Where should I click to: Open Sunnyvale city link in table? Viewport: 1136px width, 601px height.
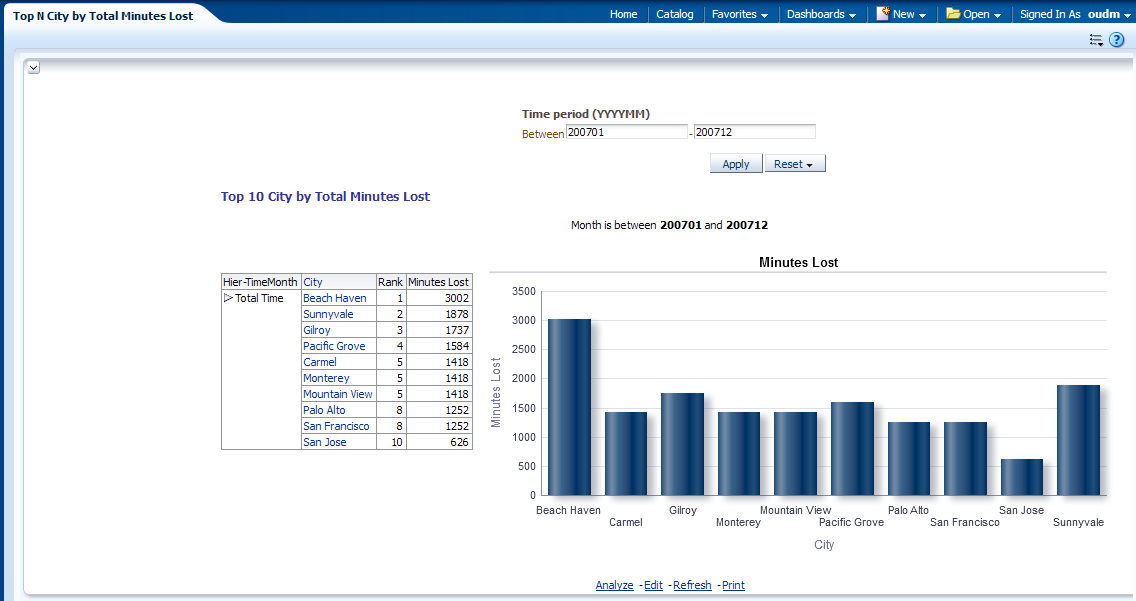[x=328, y=314]
